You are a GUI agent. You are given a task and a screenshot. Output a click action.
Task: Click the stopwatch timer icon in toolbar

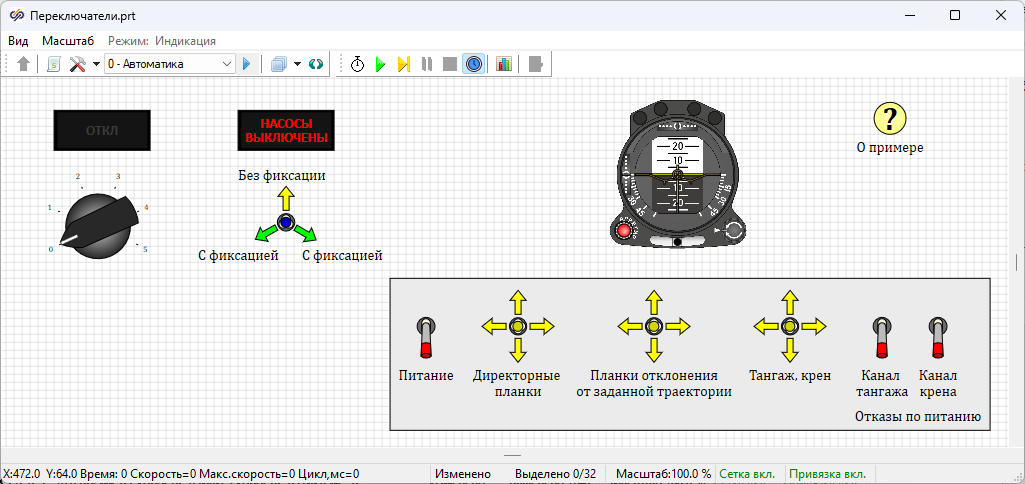pos(357,64)
